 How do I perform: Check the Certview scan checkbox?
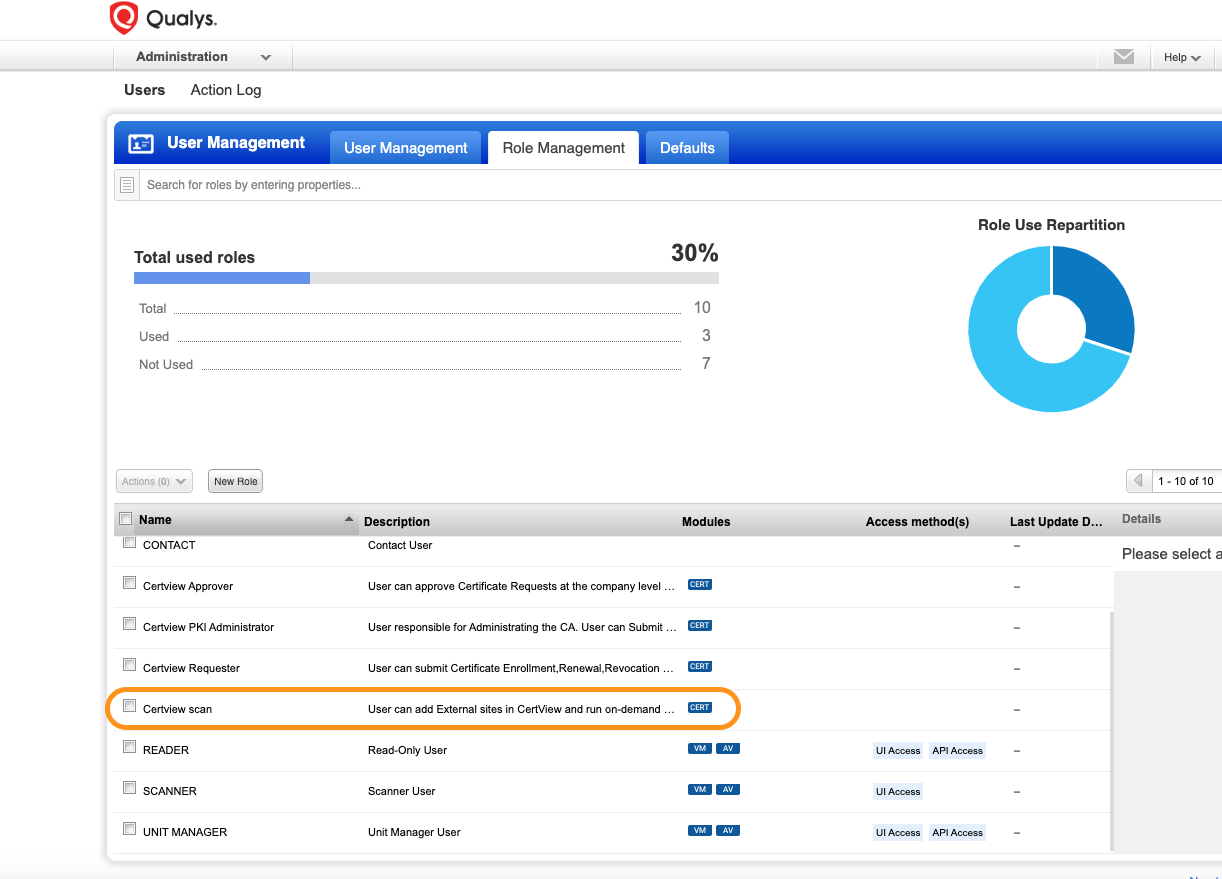[129, 706]
